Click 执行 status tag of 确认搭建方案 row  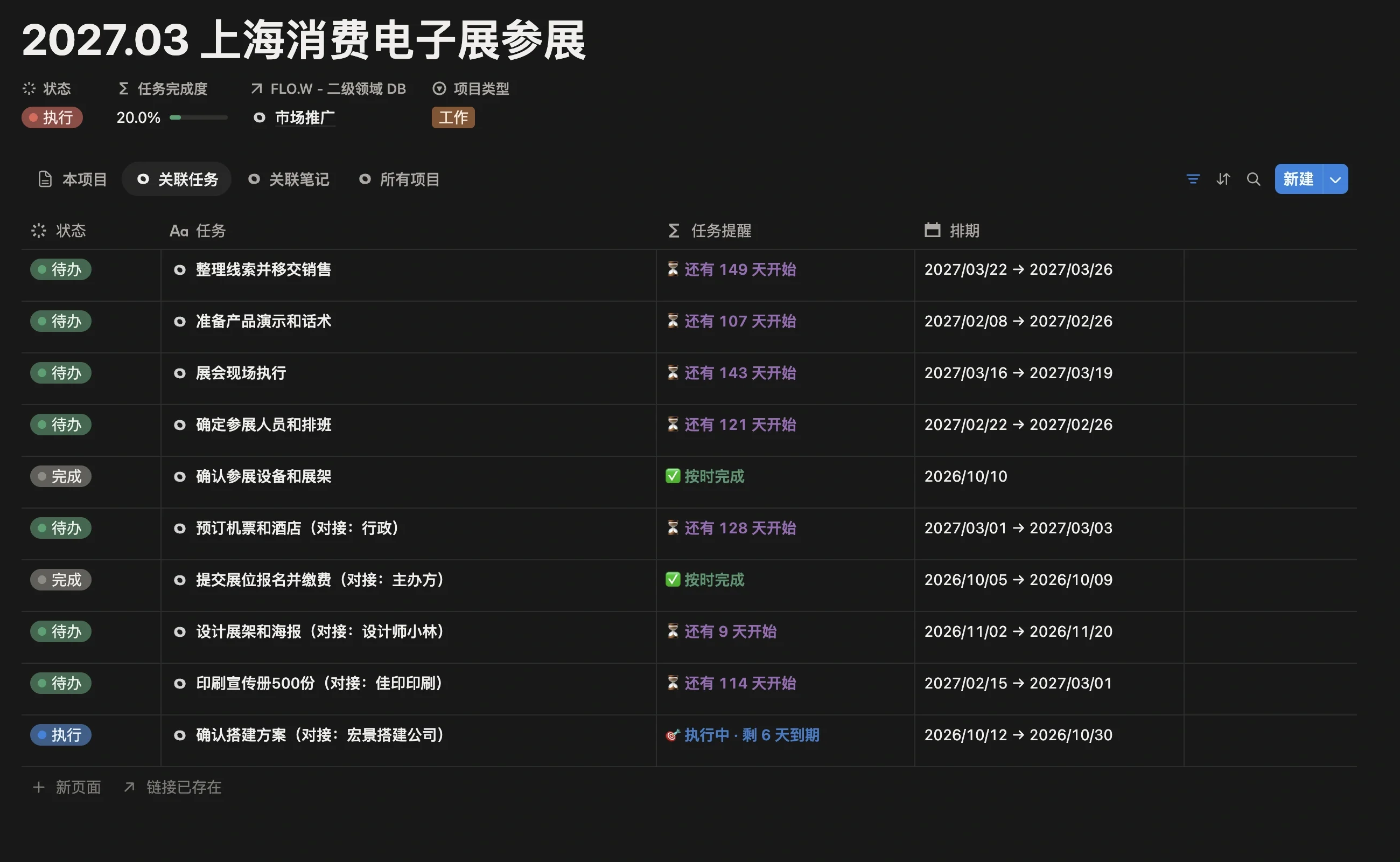pyautogui.click(x=61, y=735)
